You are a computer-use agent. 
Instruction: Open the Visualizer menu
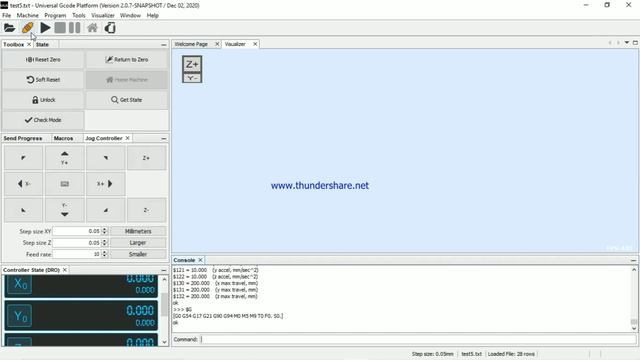103,16
